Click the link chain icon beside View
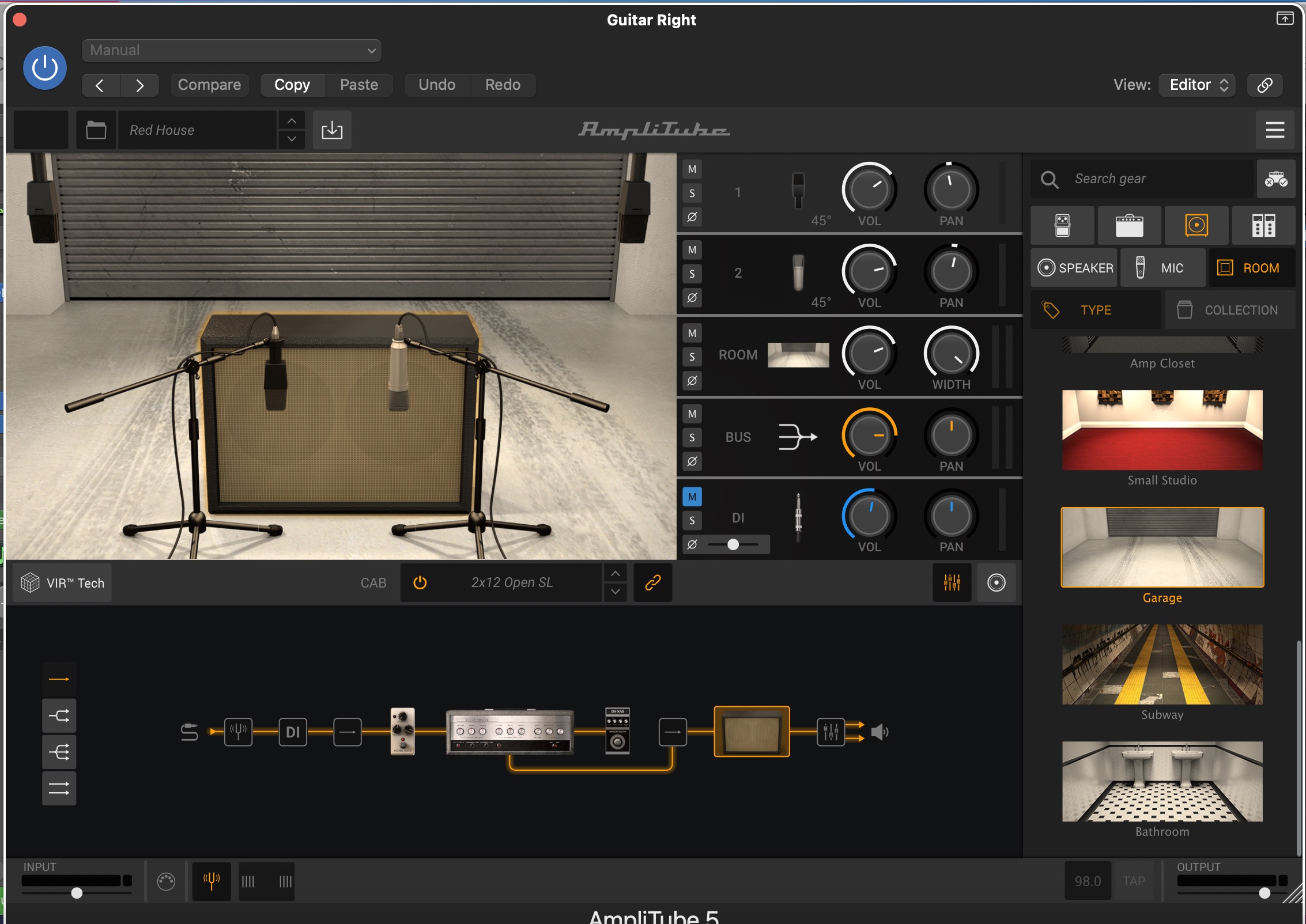 click(1265, 85)
